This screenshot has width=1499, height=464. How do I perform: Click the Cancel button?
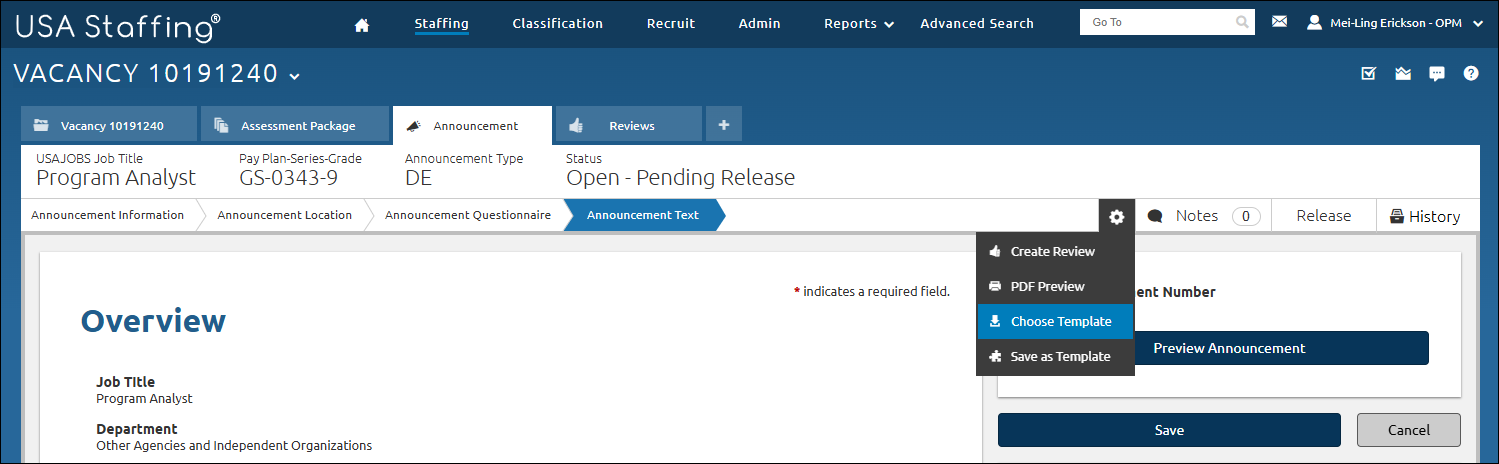coord(1408,430)
